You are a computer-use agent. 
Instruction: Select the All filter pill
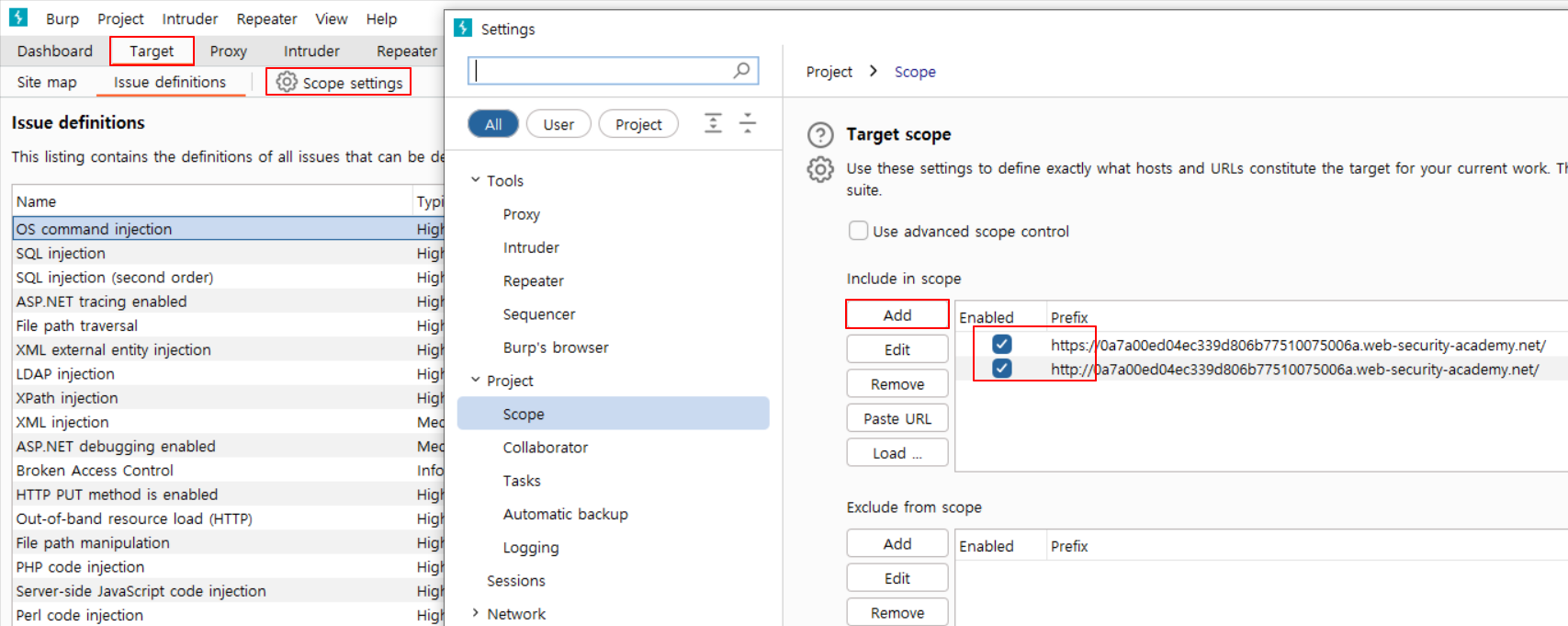493,124
